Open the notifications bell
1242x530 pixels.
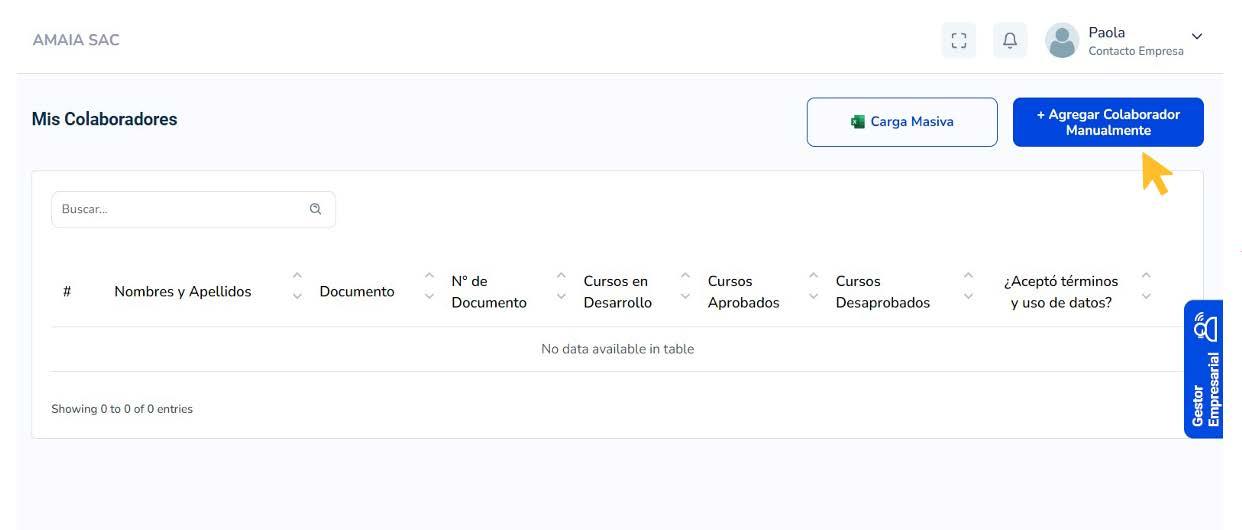(x=1010, y=40)
